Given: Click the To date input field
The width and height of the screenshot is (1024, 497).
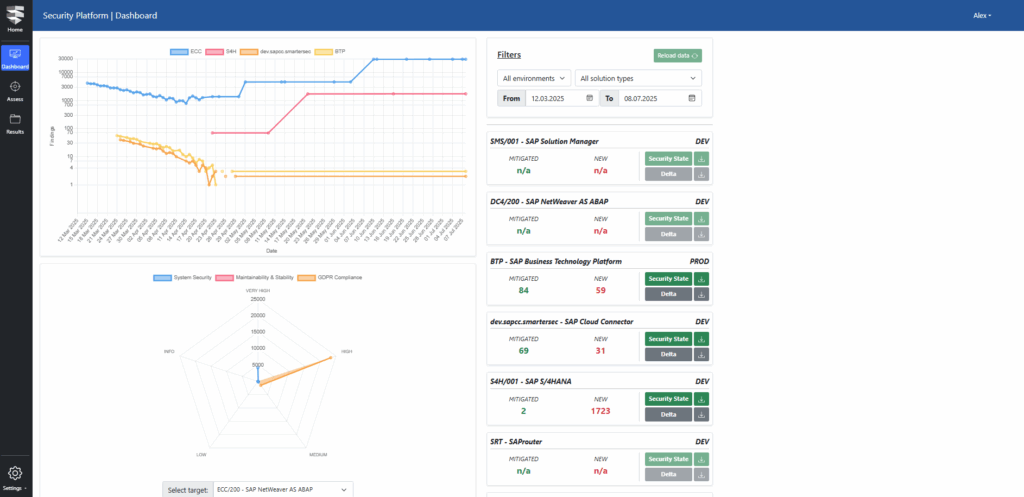Looking at the screenshot, I should (x=650, y=98).
